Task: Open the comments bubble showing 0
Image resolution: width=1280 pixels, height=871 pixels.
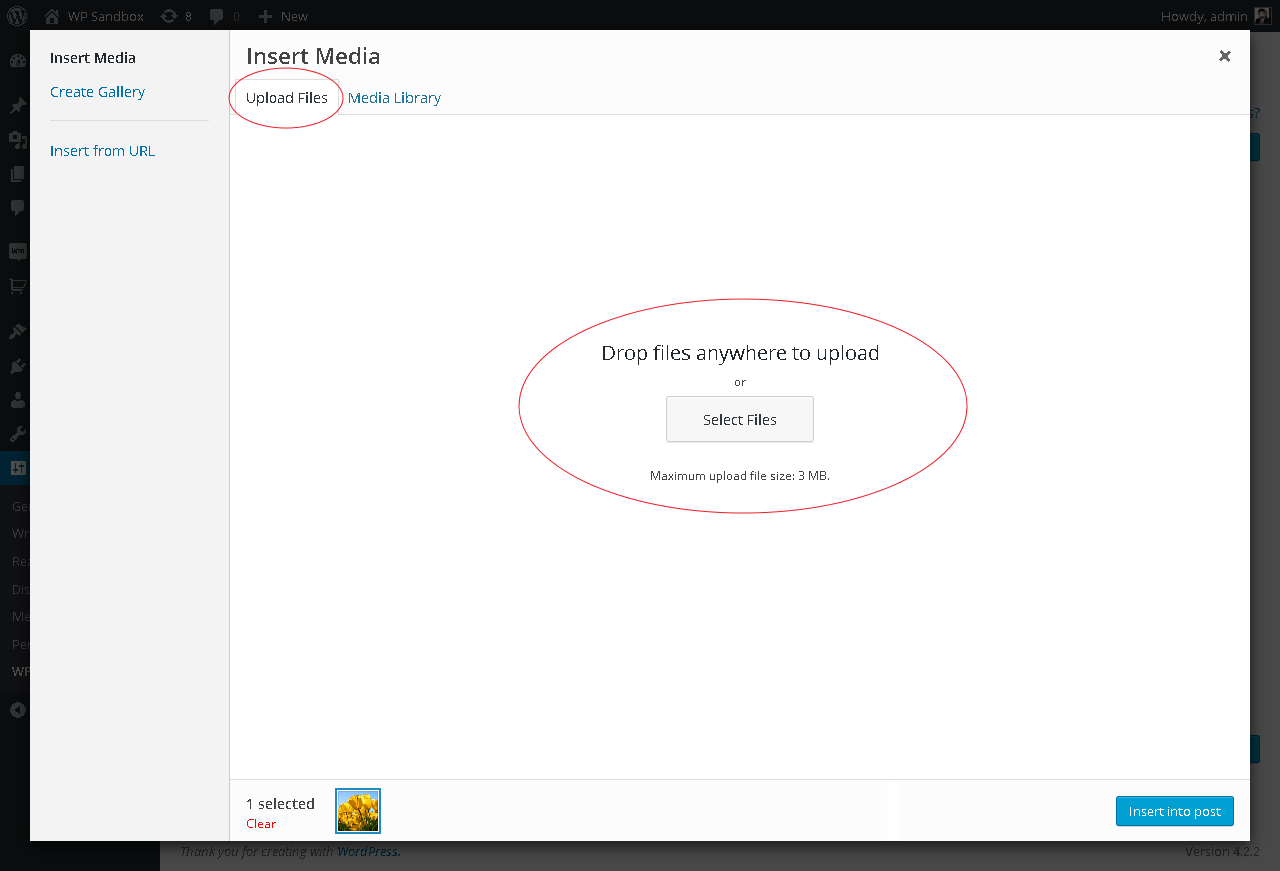Action: pos(224,16)
